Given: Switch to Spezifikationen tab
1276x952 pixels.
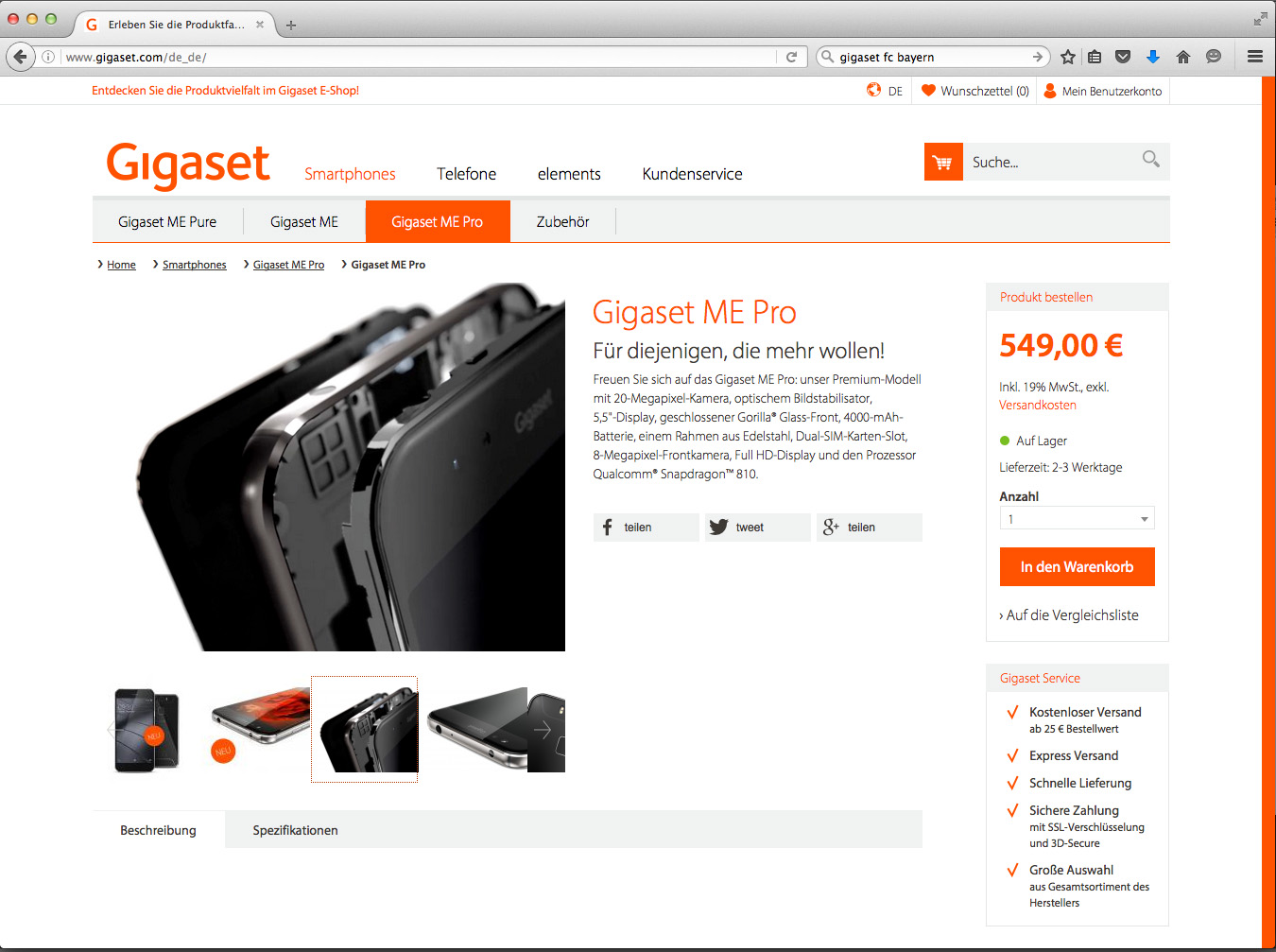Looking at the screenshot, I should (x=295, y=830).
